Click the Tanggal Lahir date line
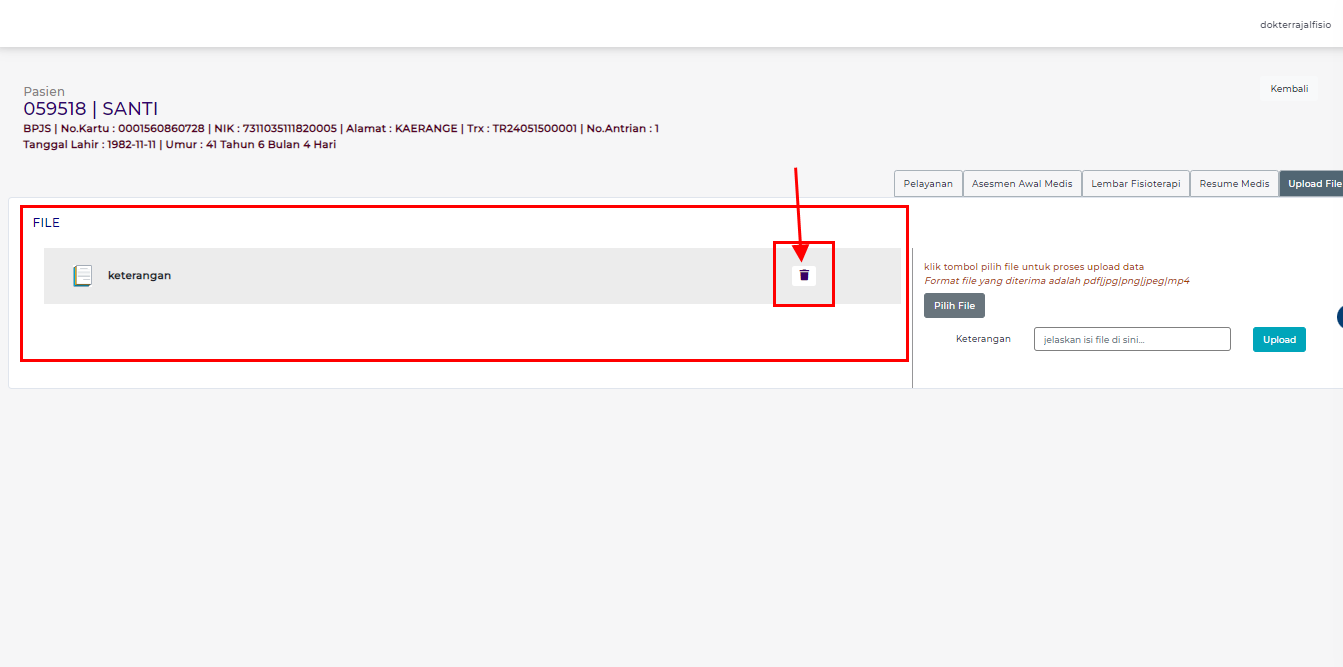Screen dimensions: 1343x667 [x=179, y=145]
